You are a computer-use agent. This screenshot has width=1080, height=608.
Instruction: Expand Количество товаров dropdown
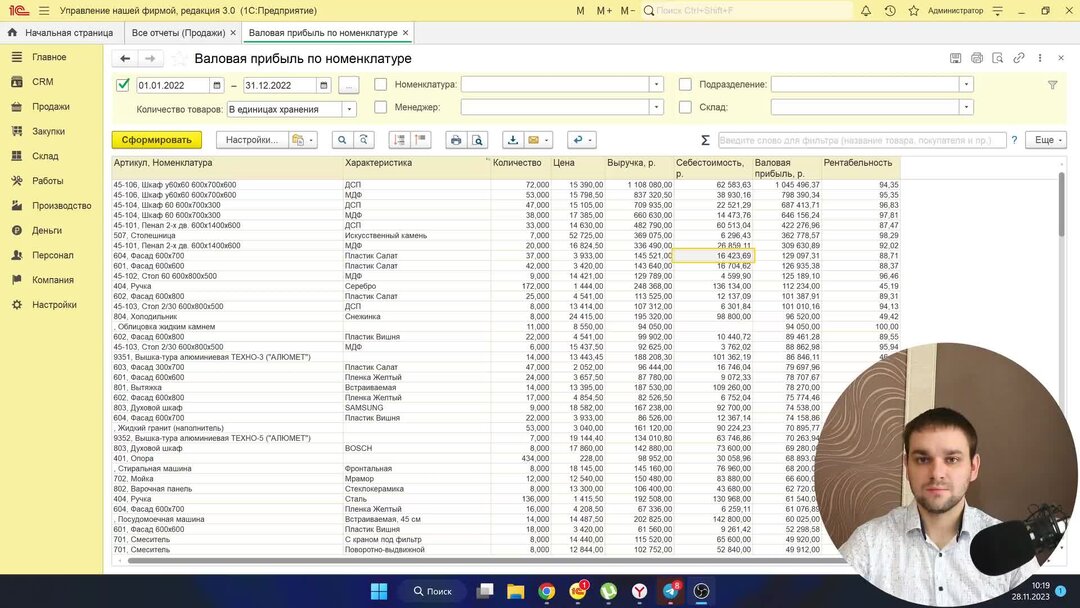click(349, 109)
